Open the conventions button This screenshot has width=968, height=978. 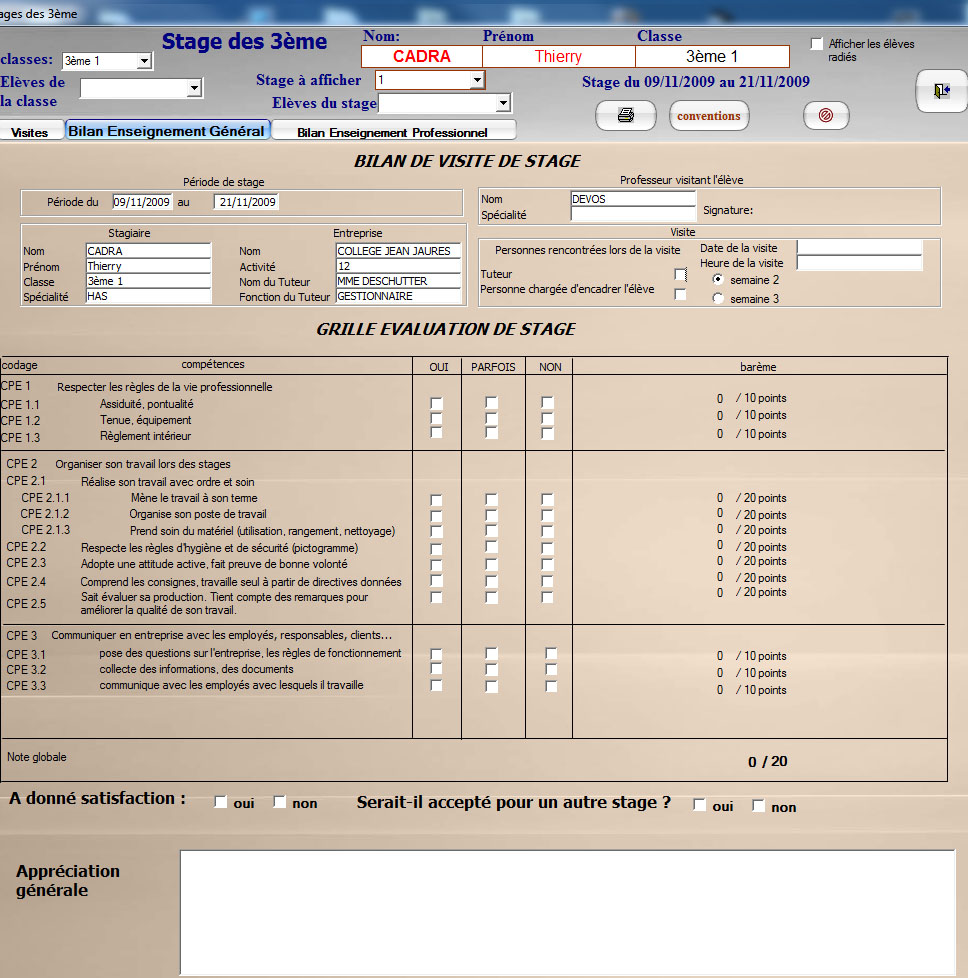click(709, 116)
